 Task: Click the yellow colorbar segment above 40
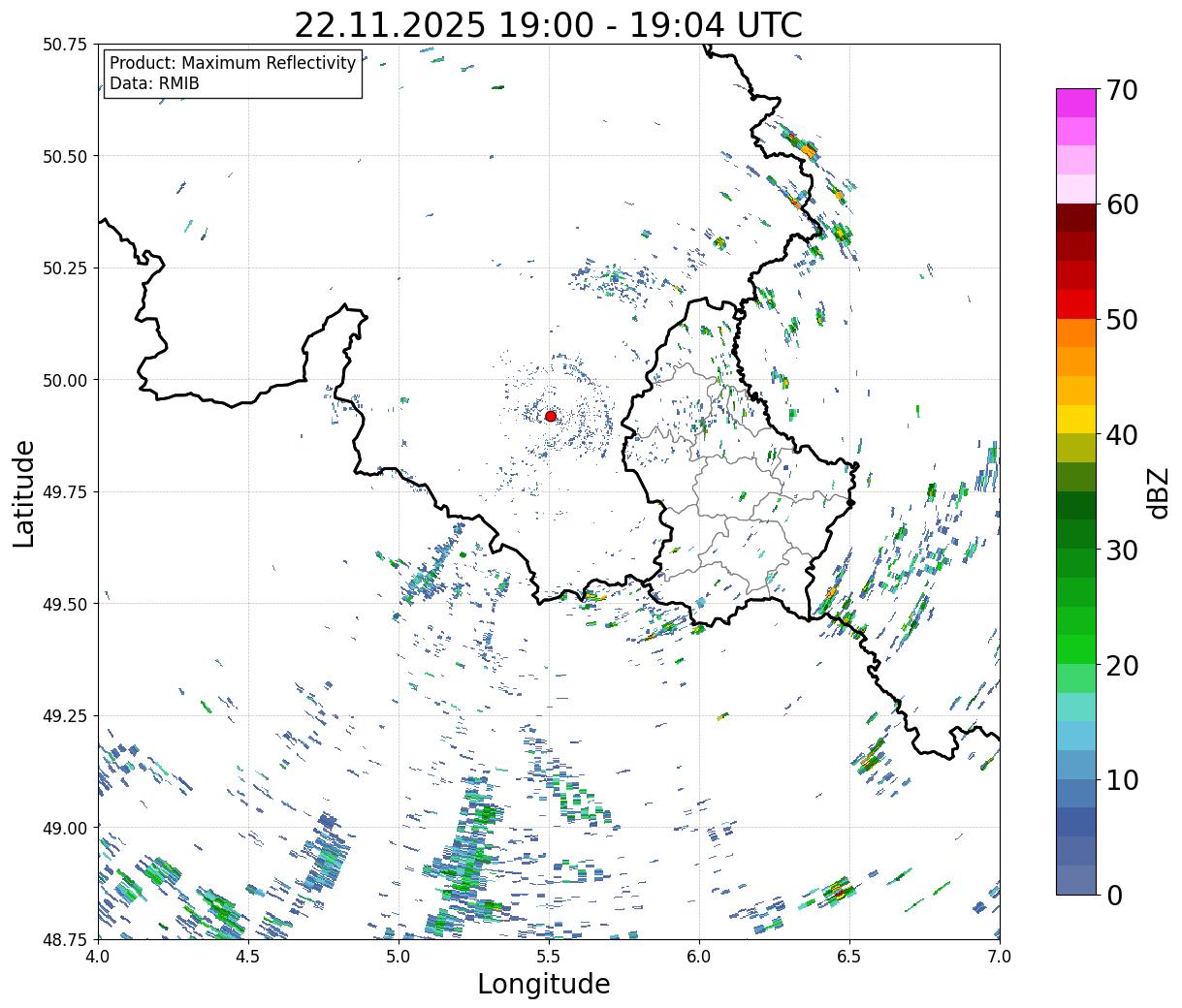[x=1076, y=419]
